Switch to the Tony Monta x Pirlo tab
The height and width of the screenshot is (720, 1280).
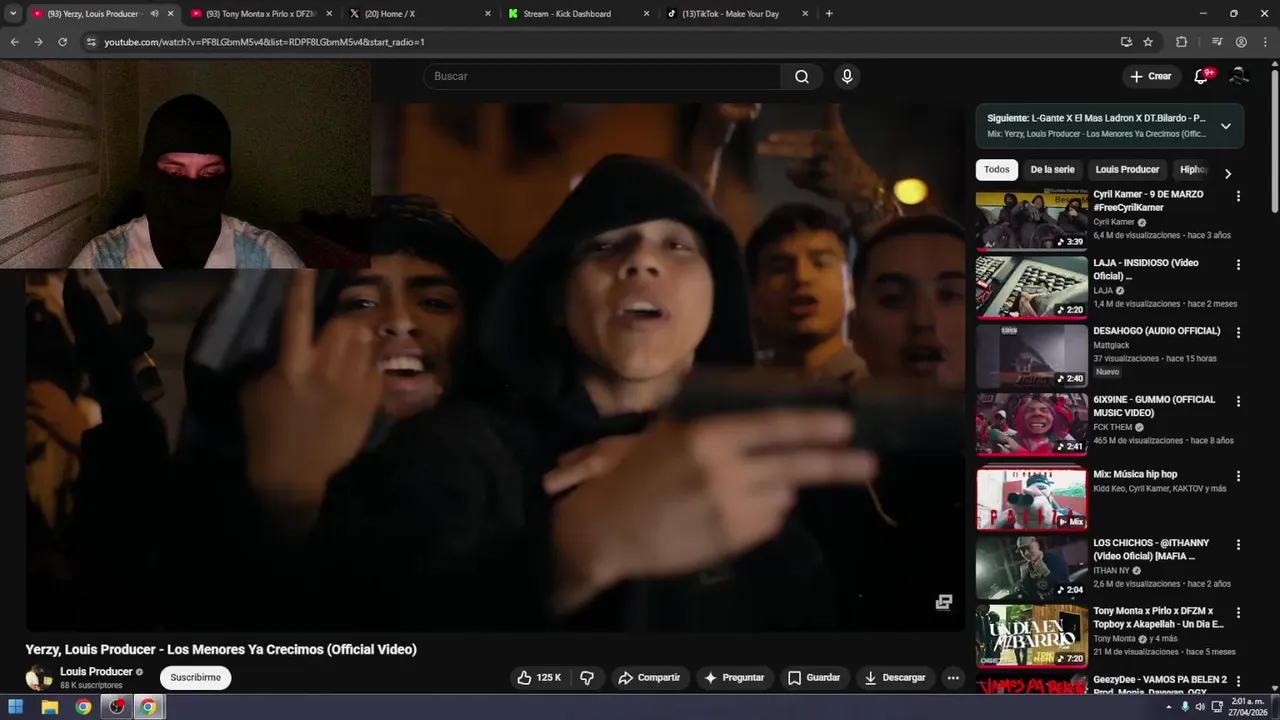(x=261, y=14)
